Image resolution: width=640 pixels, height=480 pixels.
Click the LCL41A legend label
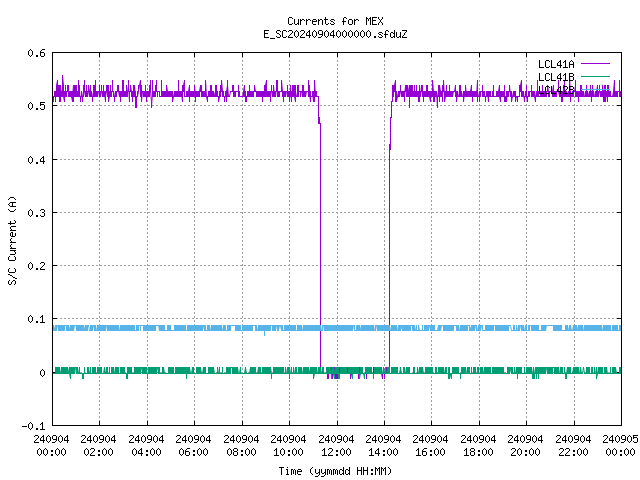point(556,64)
